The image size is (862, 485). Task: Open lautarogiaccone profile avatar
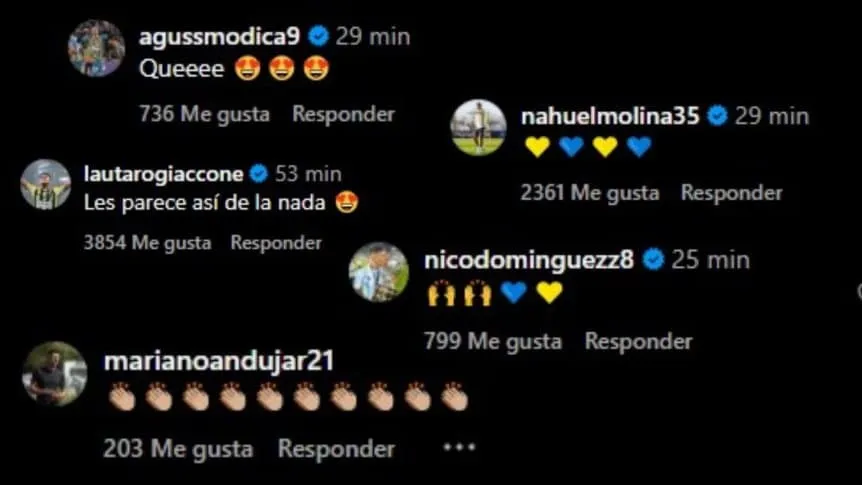(x=46, y=185)
